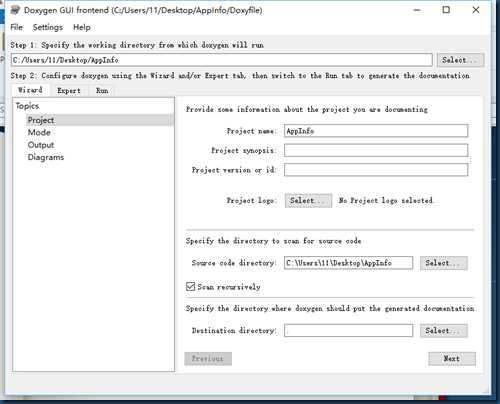This screenshot has width=500, height=404.
Task: Select the Diagrams topic
Action: click(x=46, y=157)
